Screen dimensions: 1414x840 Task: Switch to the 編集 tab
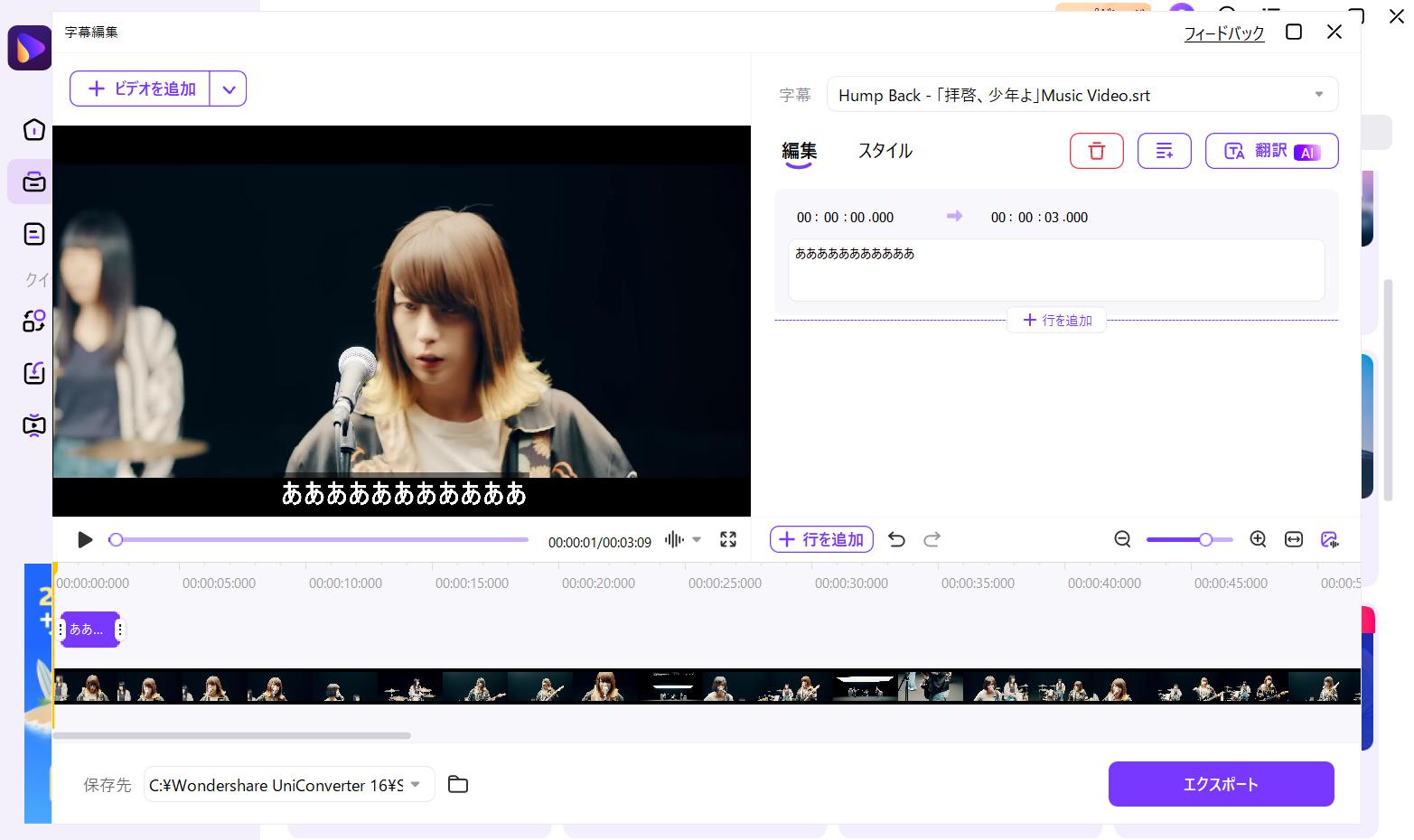click(800, 151)
